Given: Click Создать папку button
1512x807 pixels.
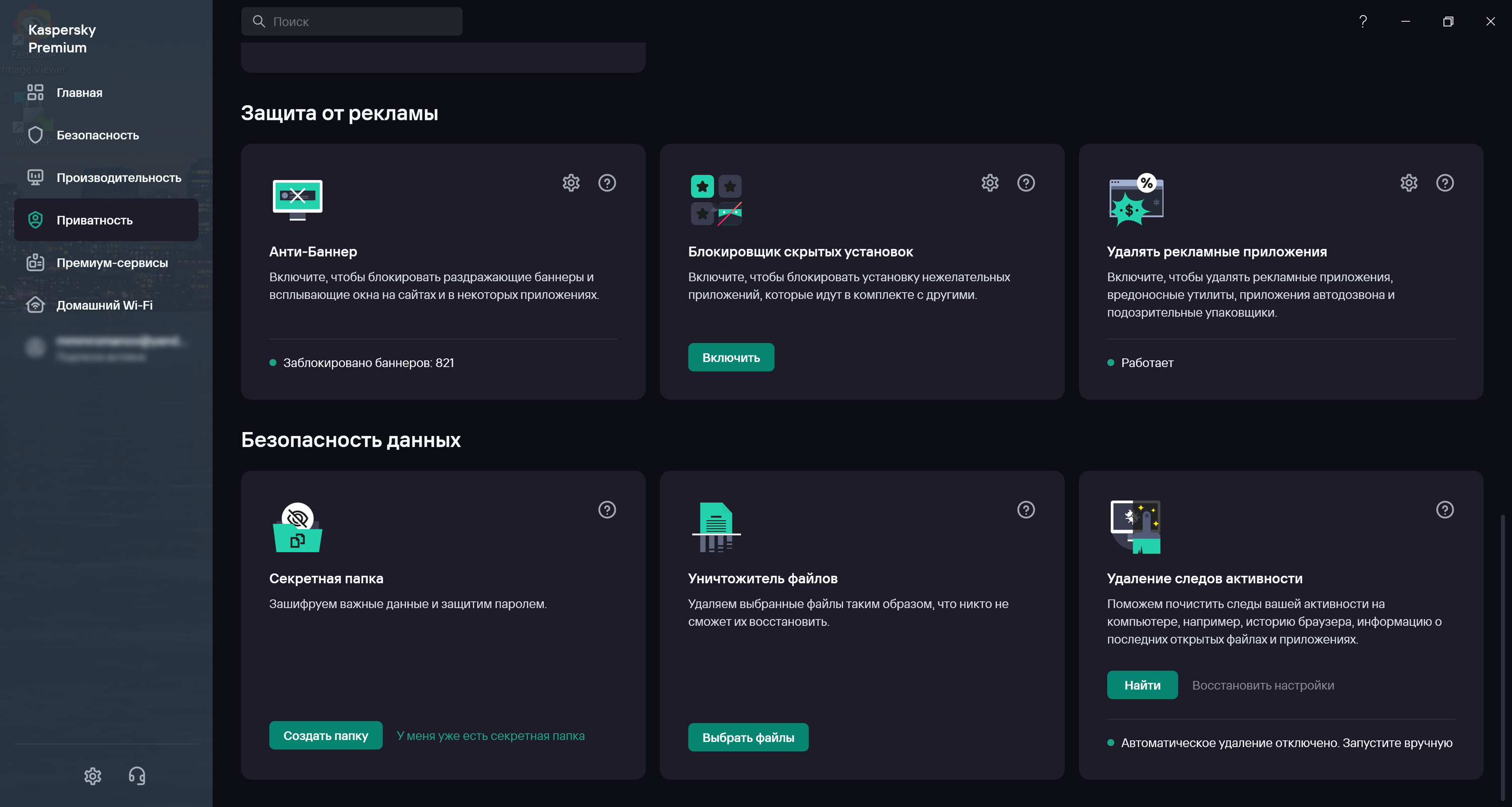Looking at the screenshot, I should click(326, 735).
